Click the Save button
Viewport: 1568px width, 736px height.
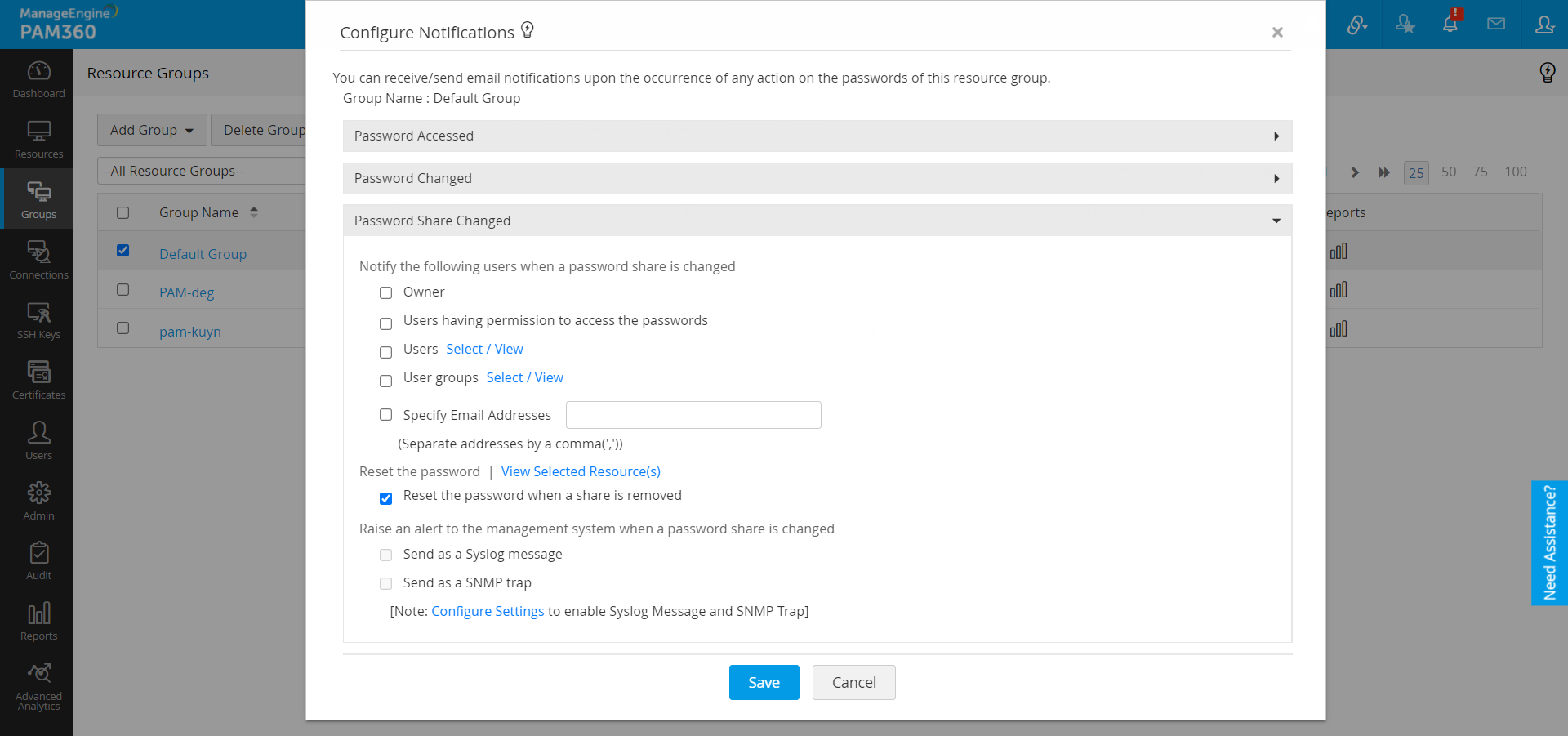coord(764,683)
